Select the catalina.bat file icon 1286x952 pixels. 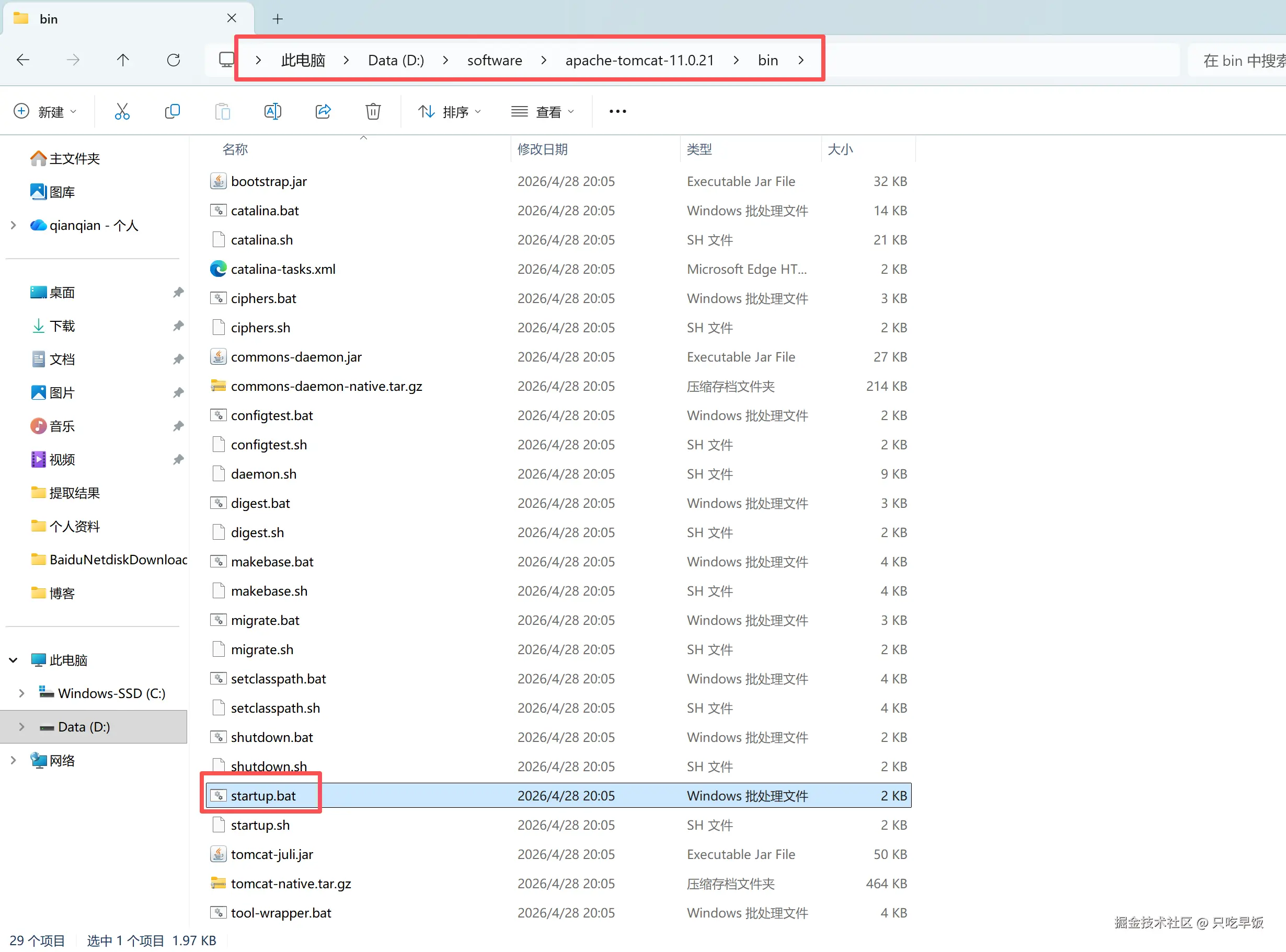(x=219, y=211)
